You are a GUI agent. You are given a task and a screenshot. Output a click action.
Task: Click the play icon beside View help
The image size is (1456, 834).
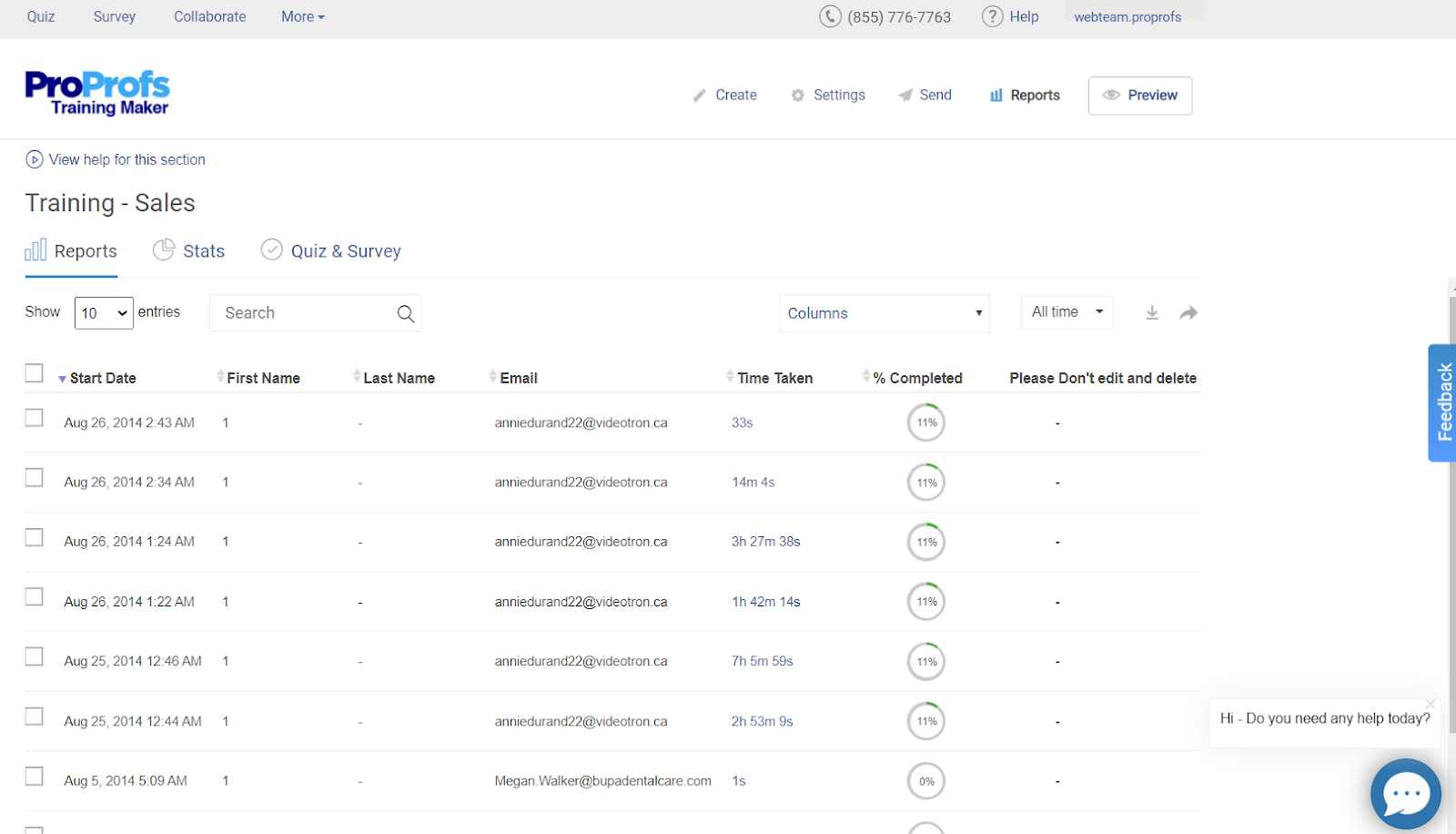click(34, 159)
